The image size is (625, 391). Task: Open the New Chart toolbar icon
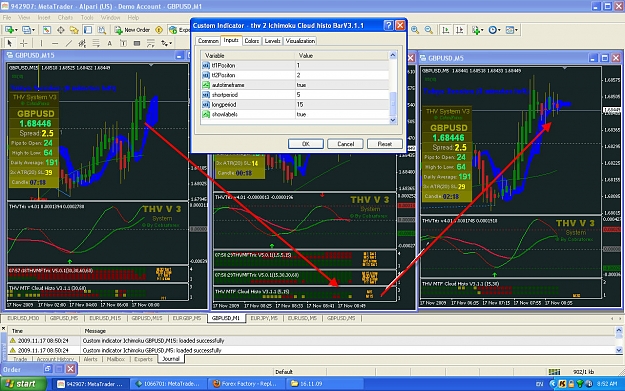coord(9,30)
